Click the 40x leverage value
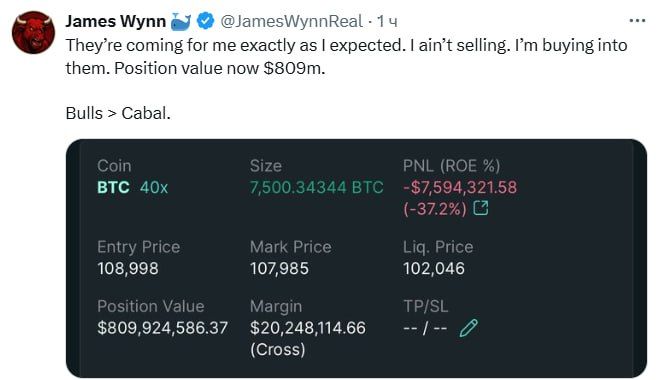Viewport: 664px width, 380px height. (x=154, y=187)
